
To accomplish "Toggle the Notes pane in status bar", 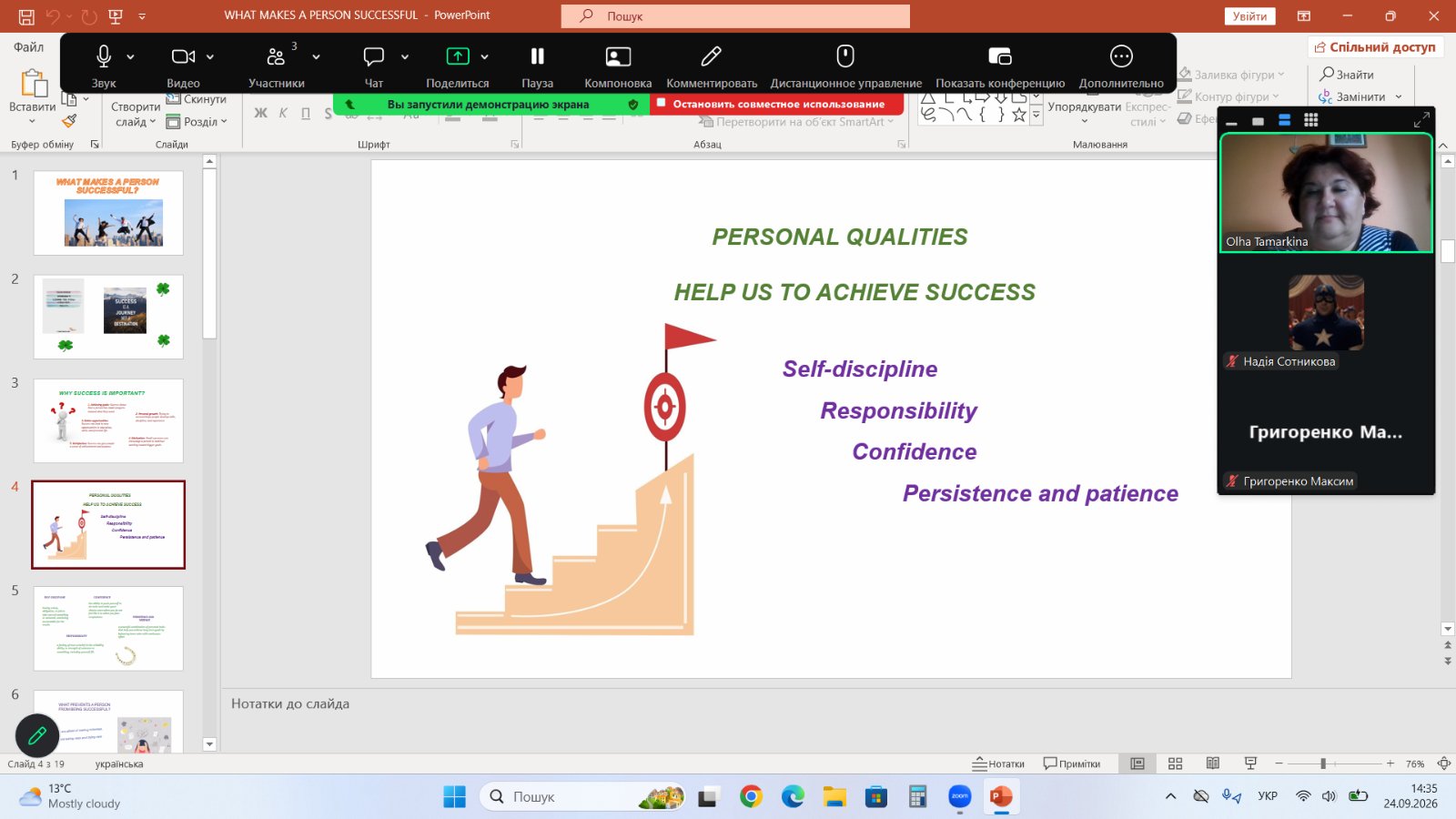I will click(998, 763).
